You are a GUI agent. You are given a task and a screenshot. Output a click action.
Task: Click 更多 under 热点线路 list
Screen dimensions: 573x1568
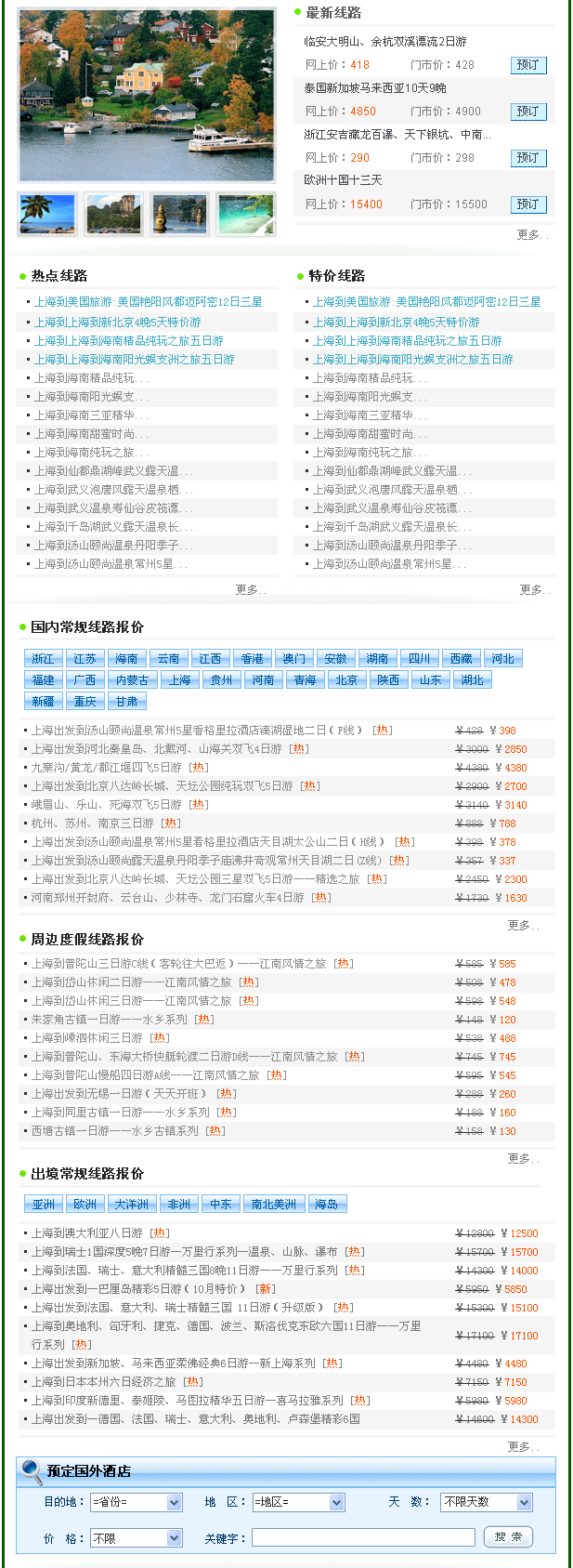tap(251, 589)
